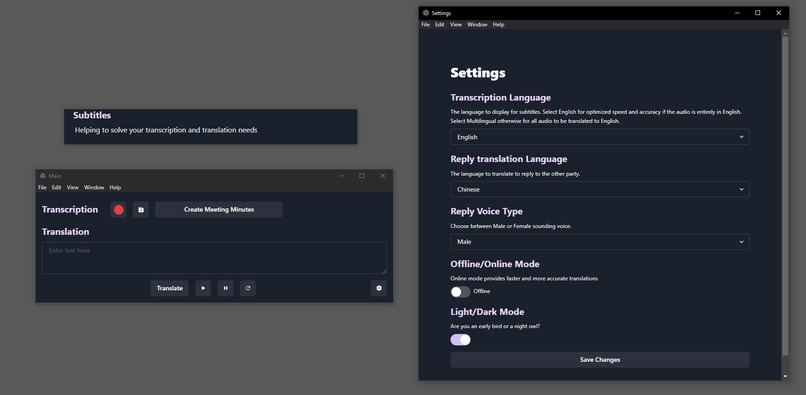
Task: Click the refresh/reset icon next to pause
Action: coord(248,289)
